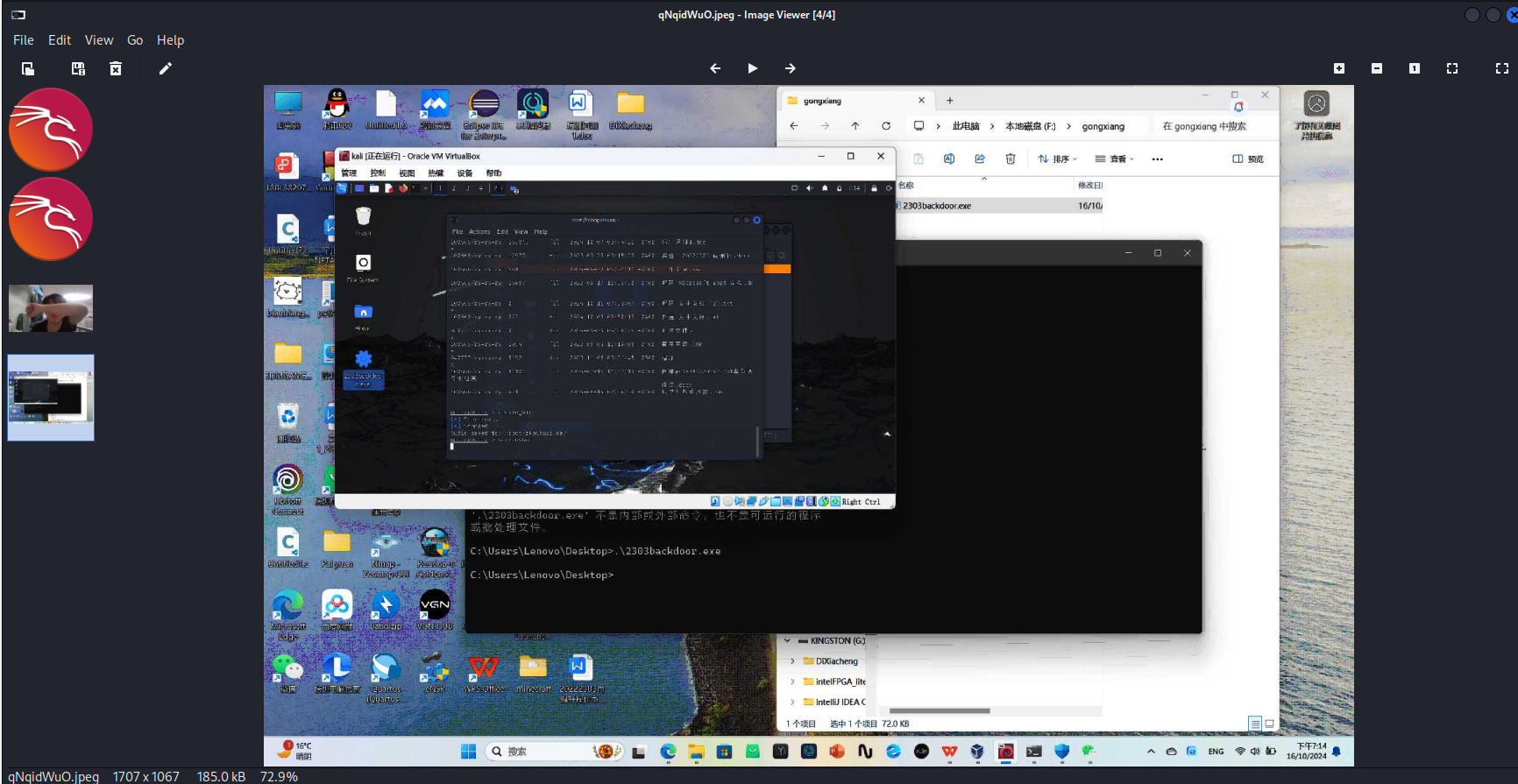Toggle the 预览 preview pane button
The width and height of the screenshot is (1518, 784).
[x=1248, y=159]
